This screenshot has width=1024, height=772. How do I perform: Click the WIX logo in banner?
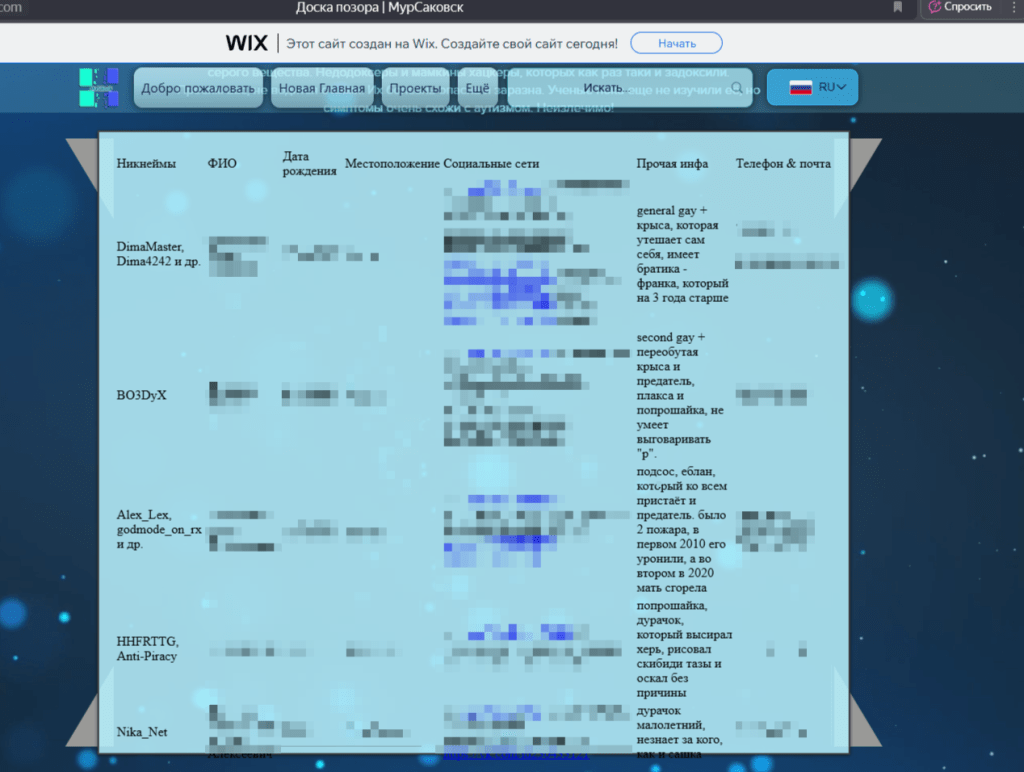[246, 43]
